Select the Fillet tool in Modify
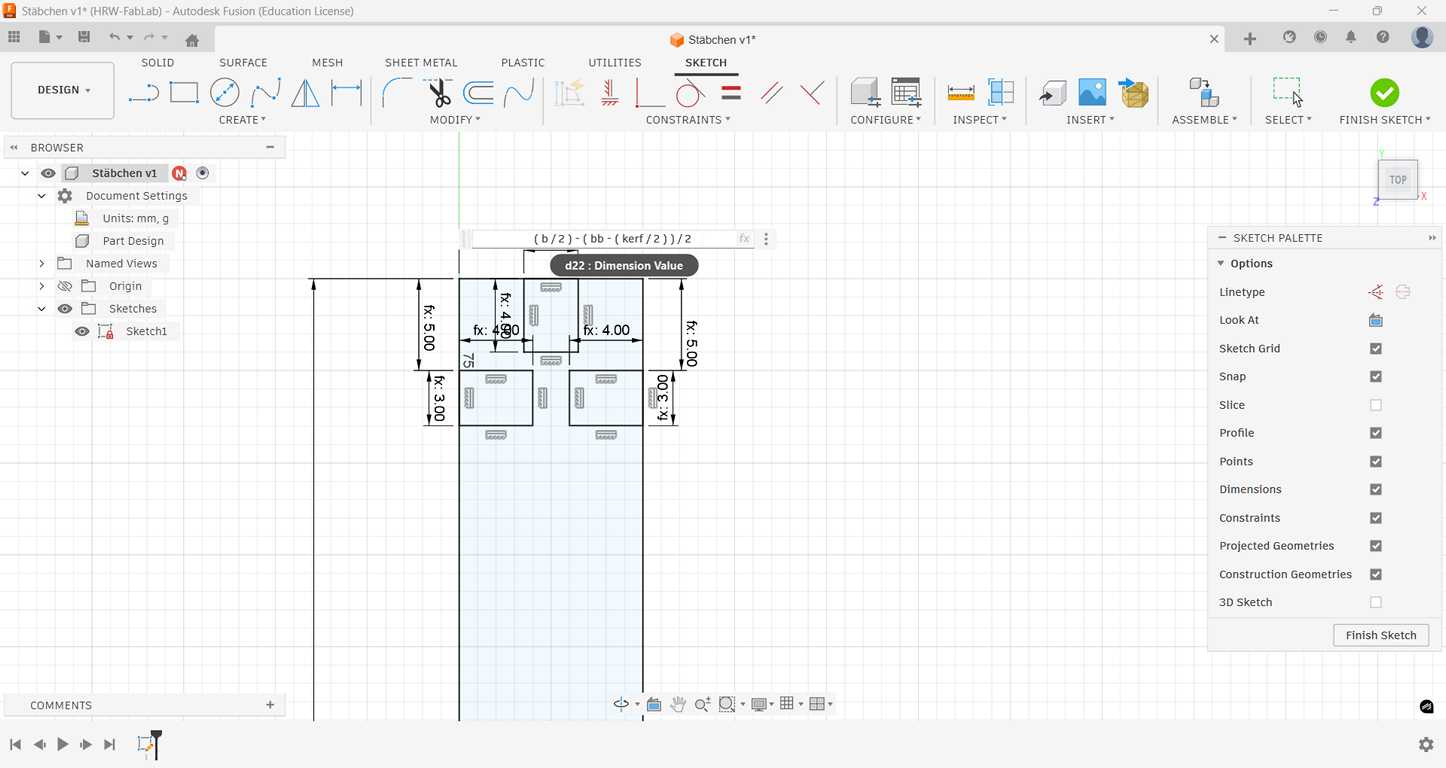 397,93
